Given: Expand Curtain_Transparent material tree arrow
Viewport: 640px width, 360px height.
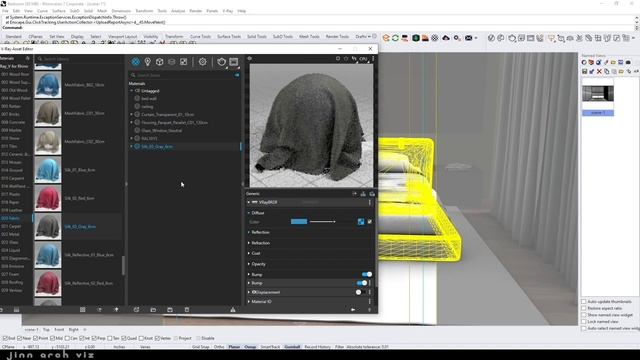Looking at the screenshot, I should point(131,114).
